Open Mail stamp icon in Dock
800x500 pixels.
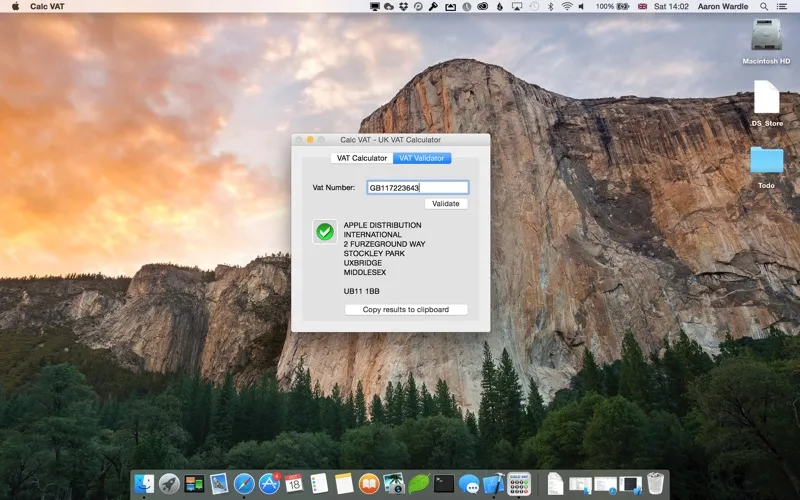click(x=219, y=483)
